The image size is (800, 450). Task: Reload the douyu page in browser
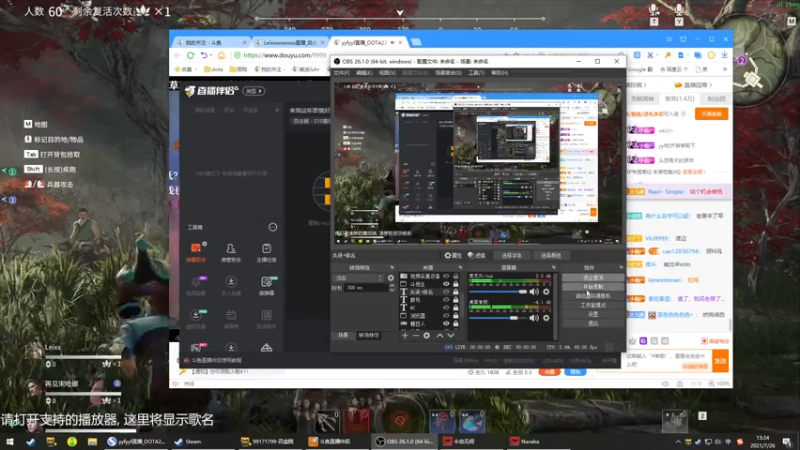click(x=190, y=55)
